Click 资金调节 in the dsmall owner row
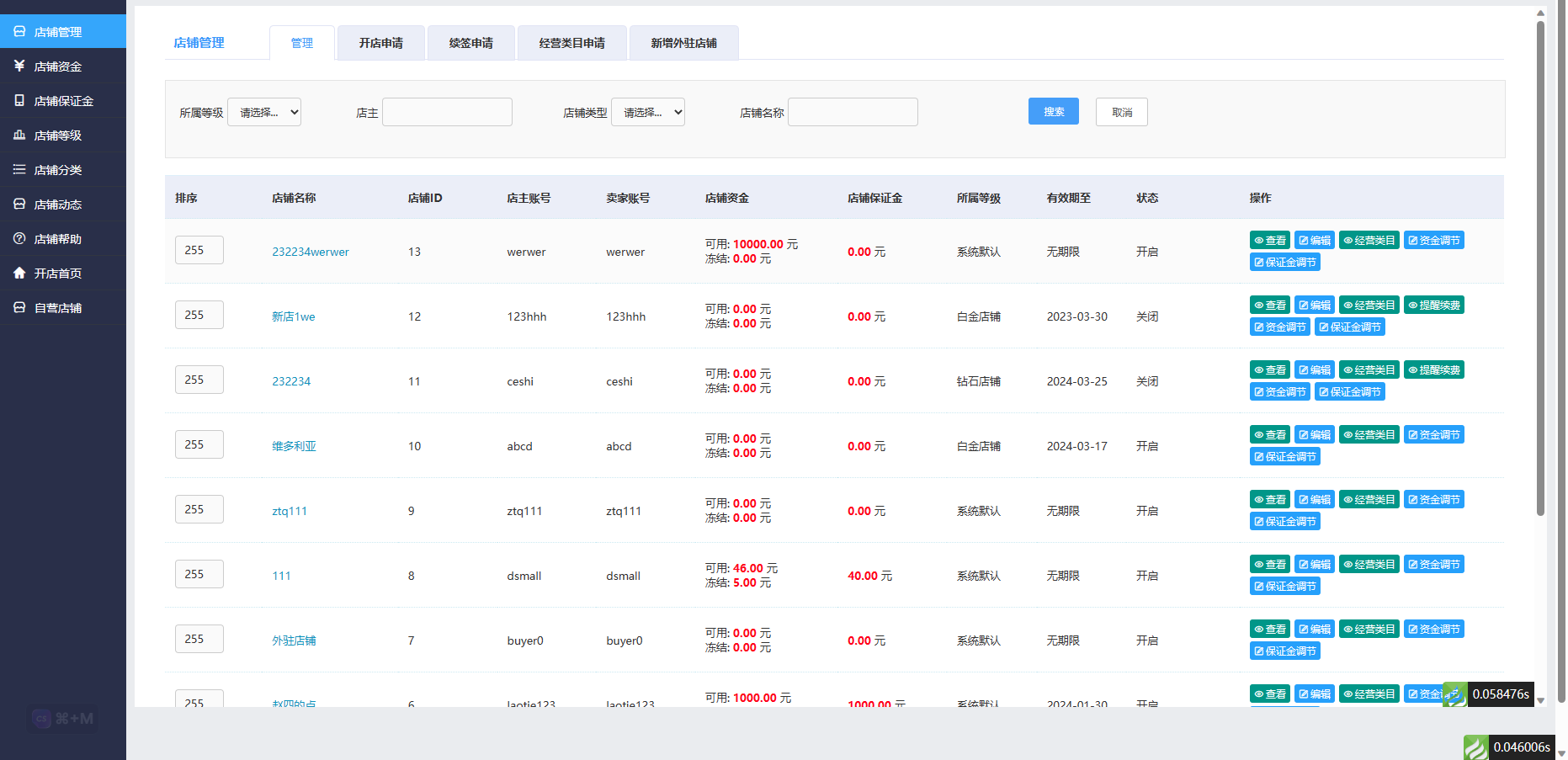Image resolution: width=1568 pixels, height=760 pixels. coord(1434,565)
